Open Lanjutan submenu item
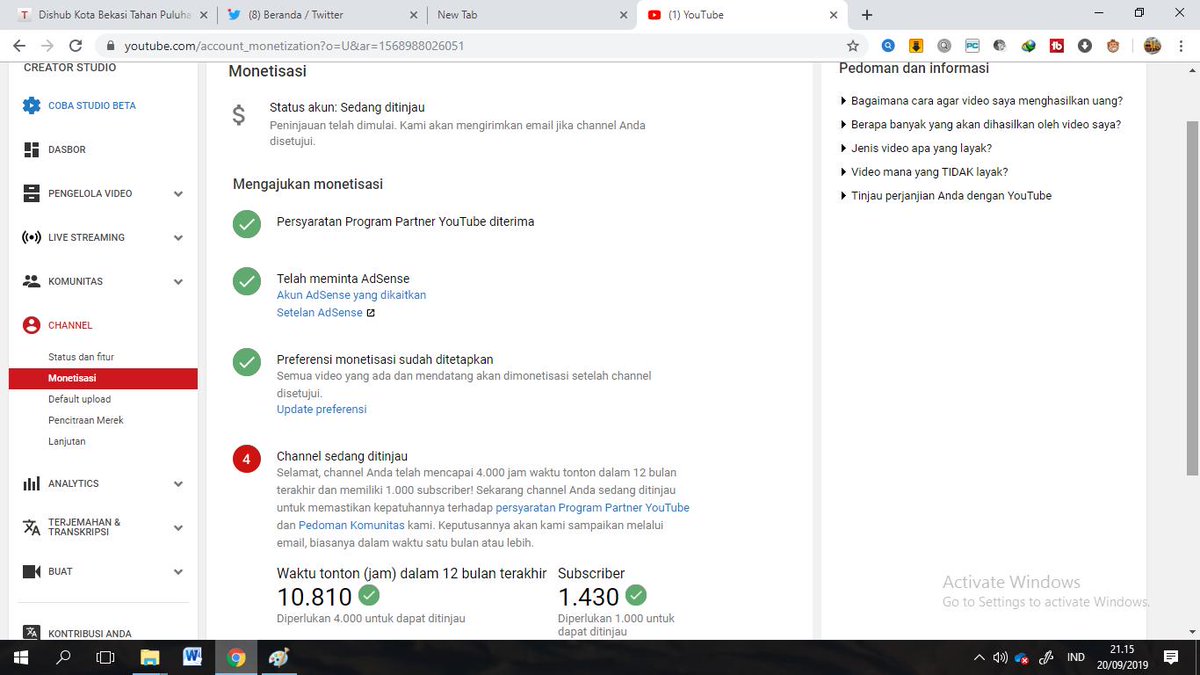1200x675 pixels. point(67,441)
